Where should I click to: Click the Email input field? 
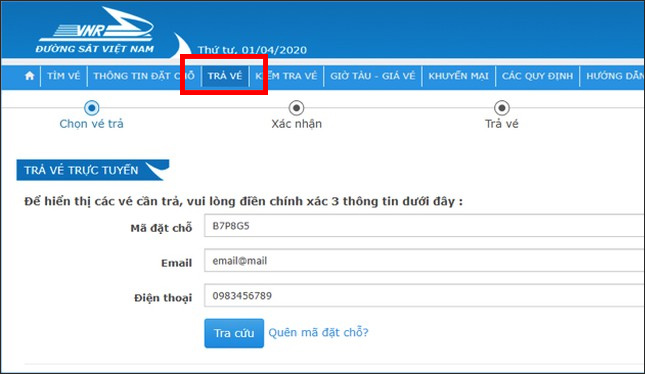pyautogui.click(x=424, y=260)
